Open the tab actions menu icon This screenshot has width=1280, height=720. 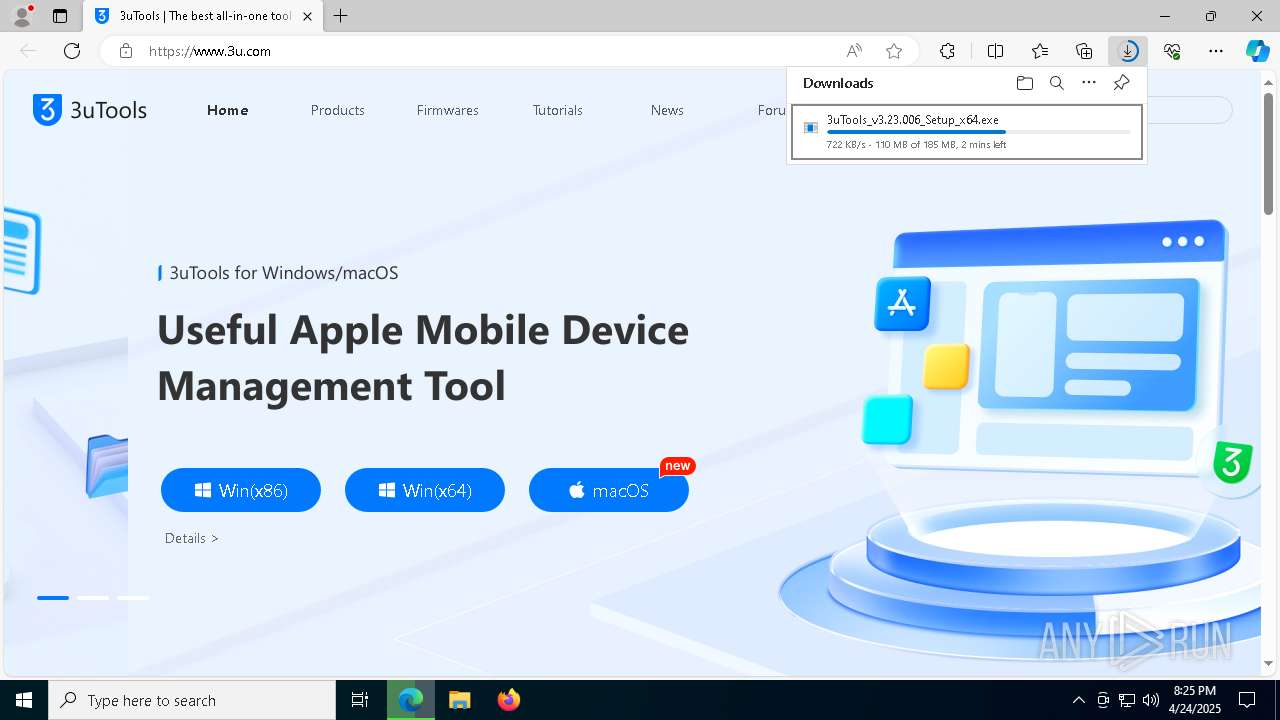(60, 16)
